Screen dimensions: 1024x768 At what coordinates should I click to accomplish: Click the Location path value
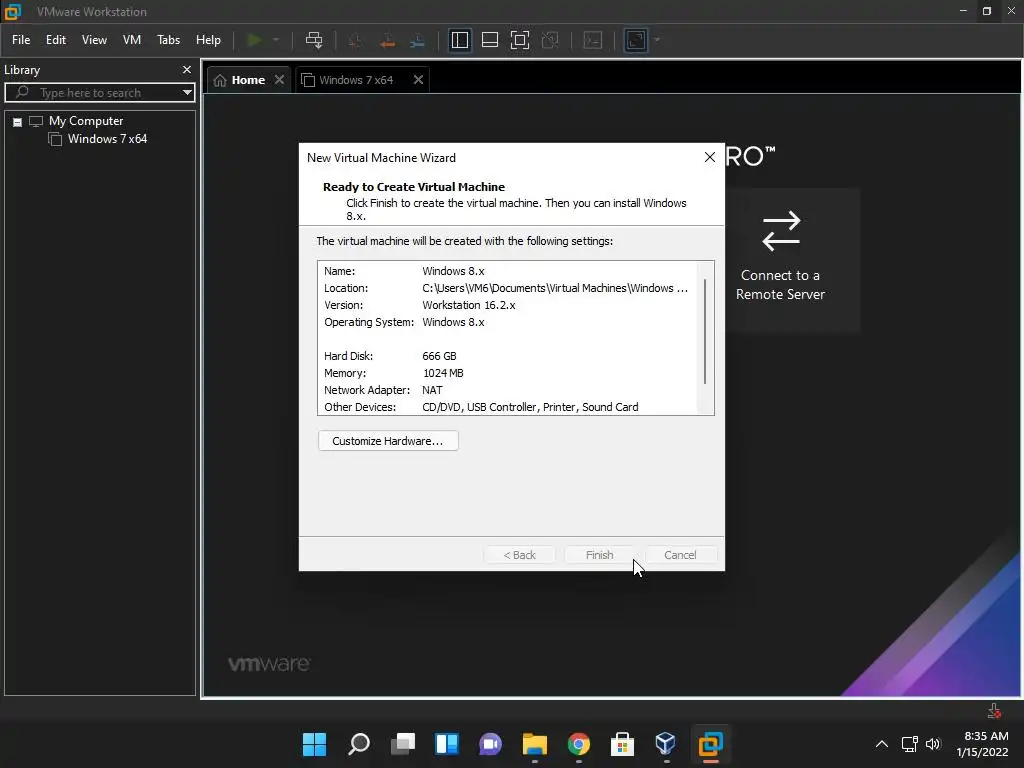click(x=555, y=288)
